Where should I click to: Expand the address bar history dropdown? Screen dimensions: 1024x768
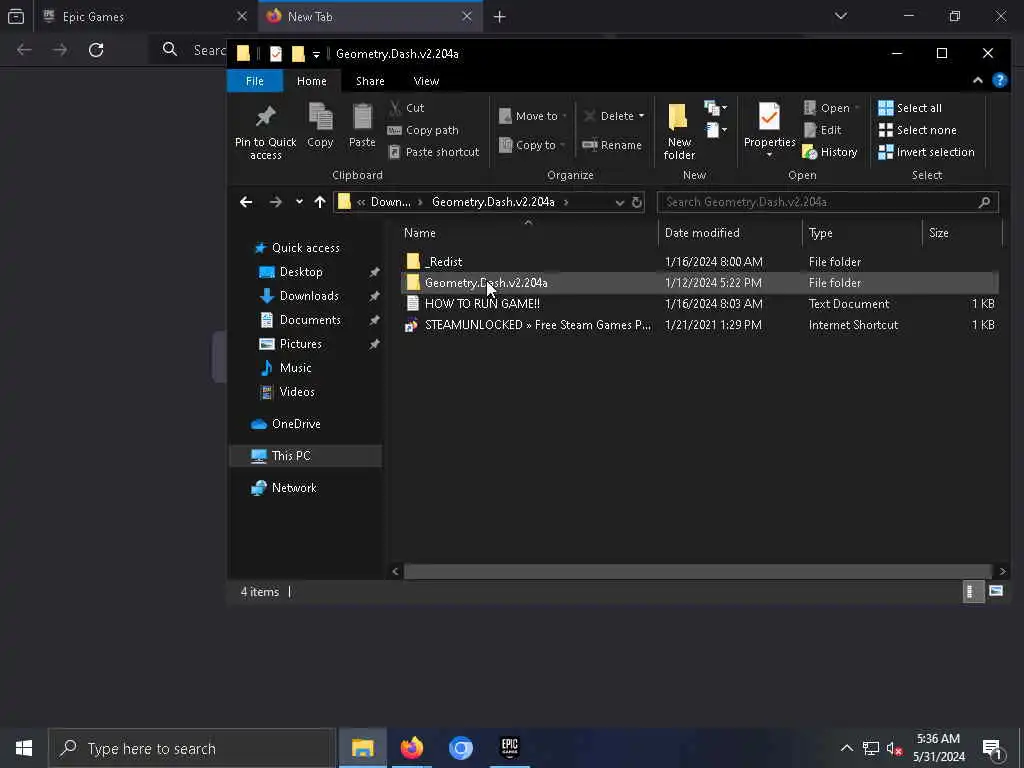[620, 202]
